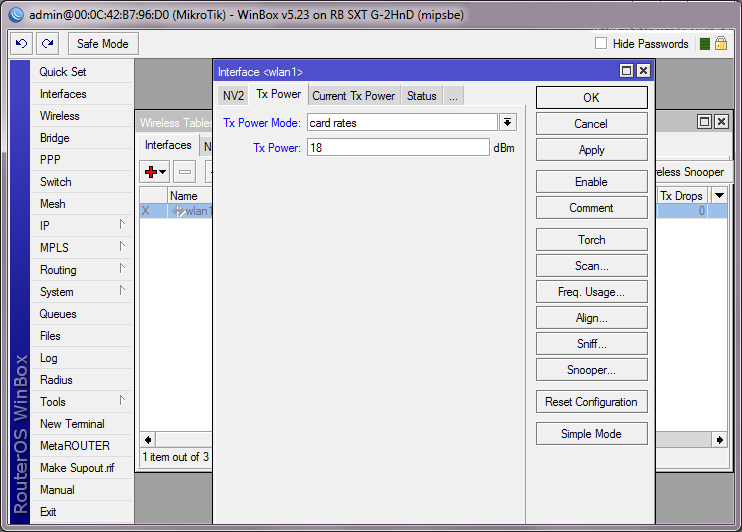Viewport: 742px width, 532px height.
Task: Enable Hide Passwords checkbox
Action: 601,44
